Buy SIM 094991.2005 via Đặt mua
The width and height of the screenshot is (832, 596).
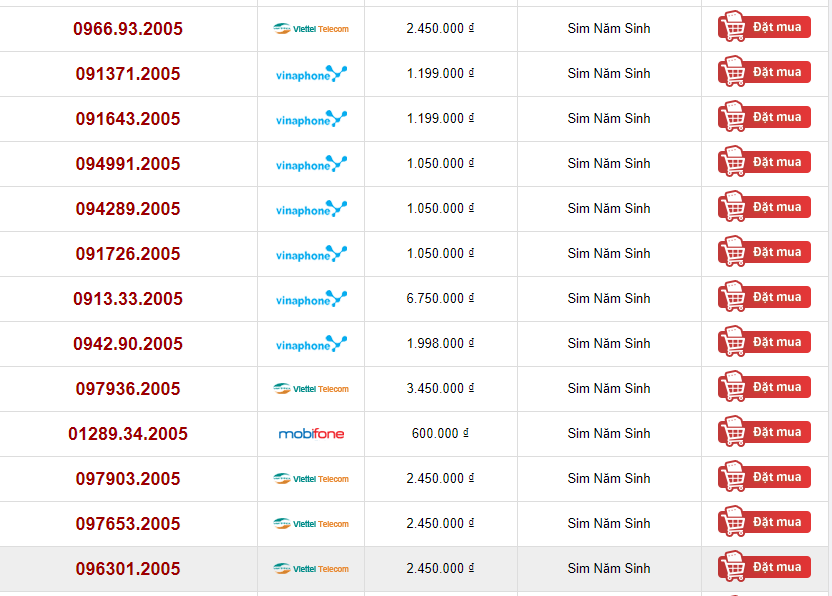(764, 161)
